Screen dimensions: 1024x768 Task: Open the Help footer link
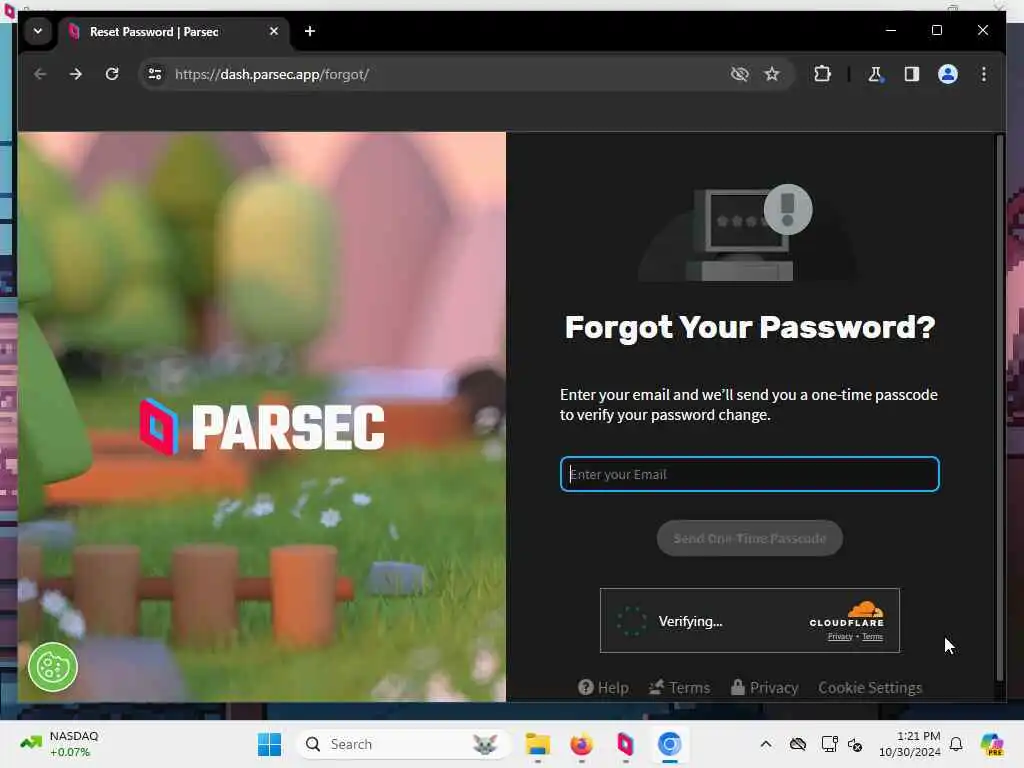pyautogui.click(x=603, y=688)
